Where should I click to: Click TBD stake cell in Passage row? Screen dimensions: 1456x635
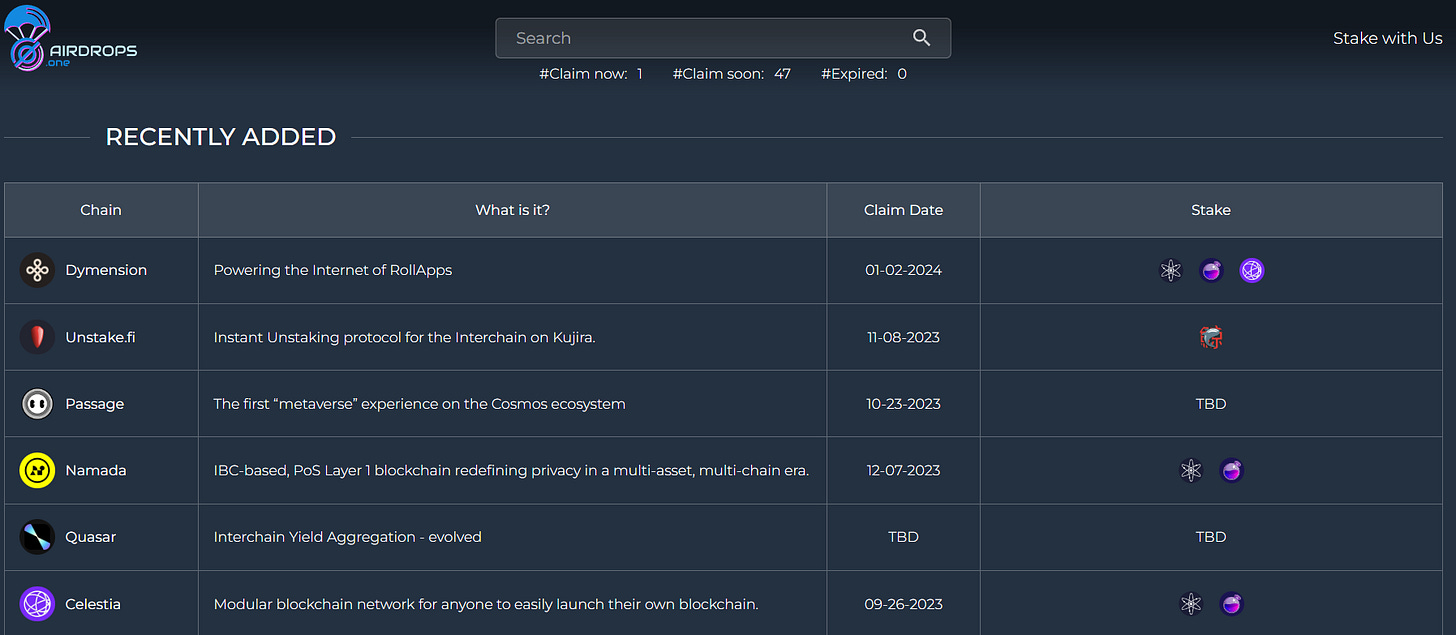pyautogui.click(x=1211, y=404)
